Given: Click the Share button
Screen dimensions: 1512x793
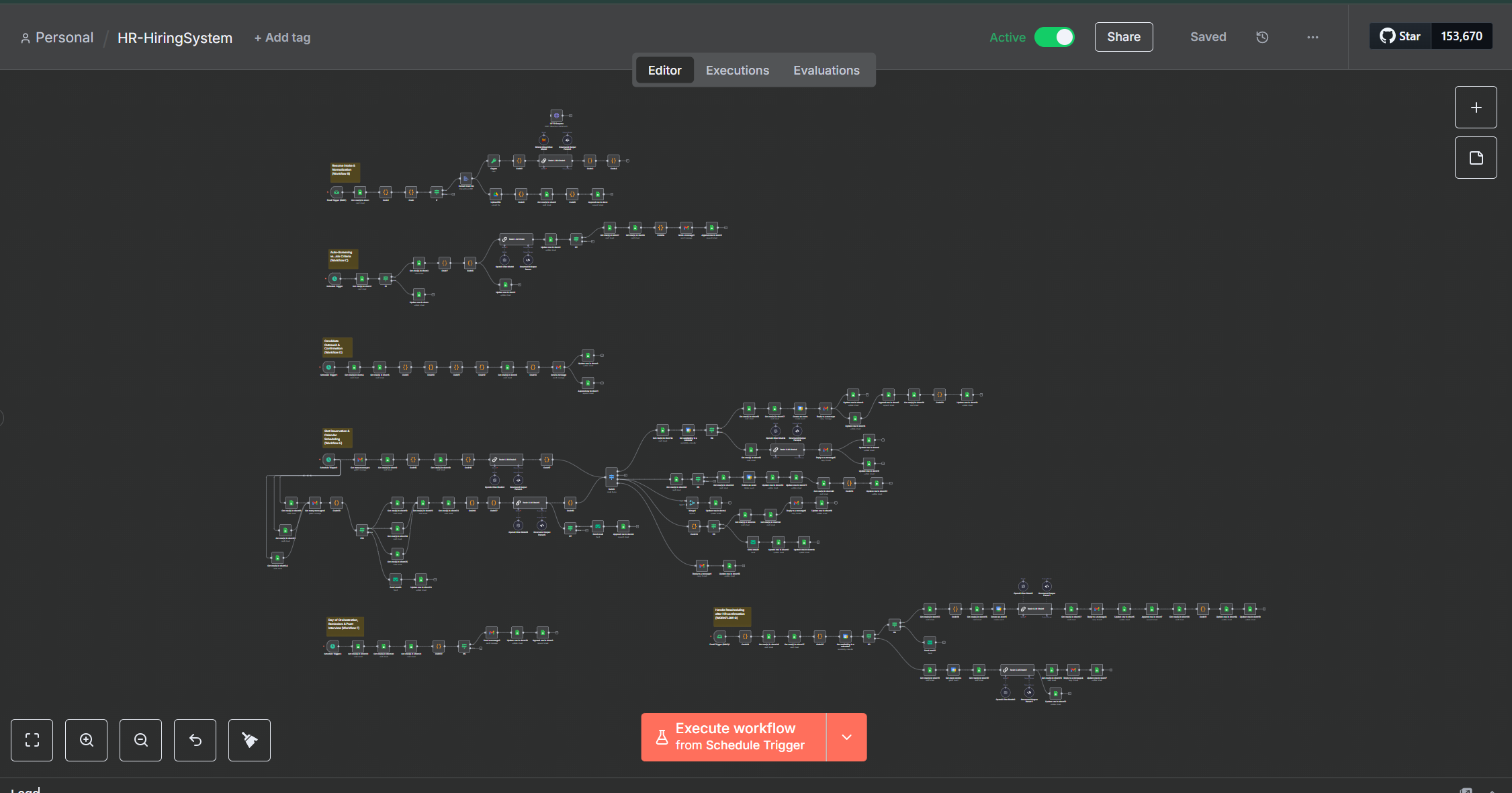Looking at the screenshot, I should coord(1123,37).
